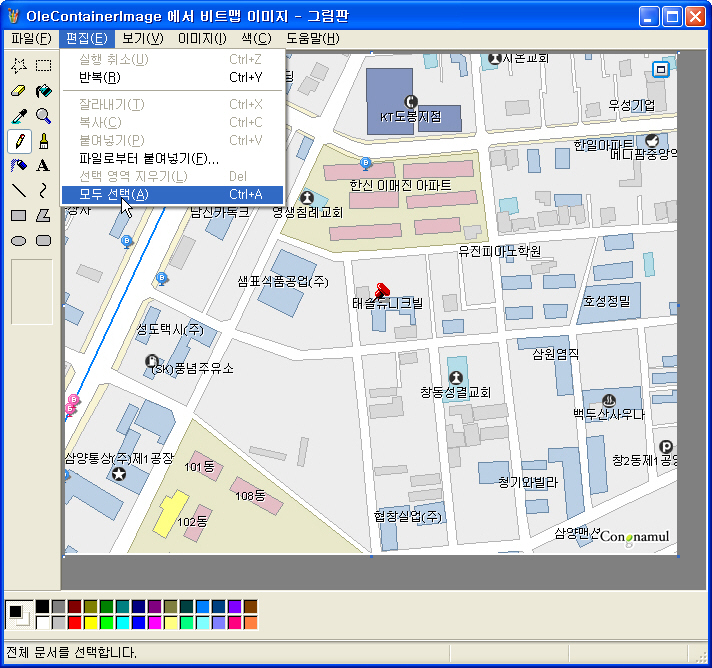Image resolution: width=712 pixels, height=668 pixels.
Task: Click the disabled 잘라내기(T) entry
Action: pyautogui.click(x=173, y=104)
